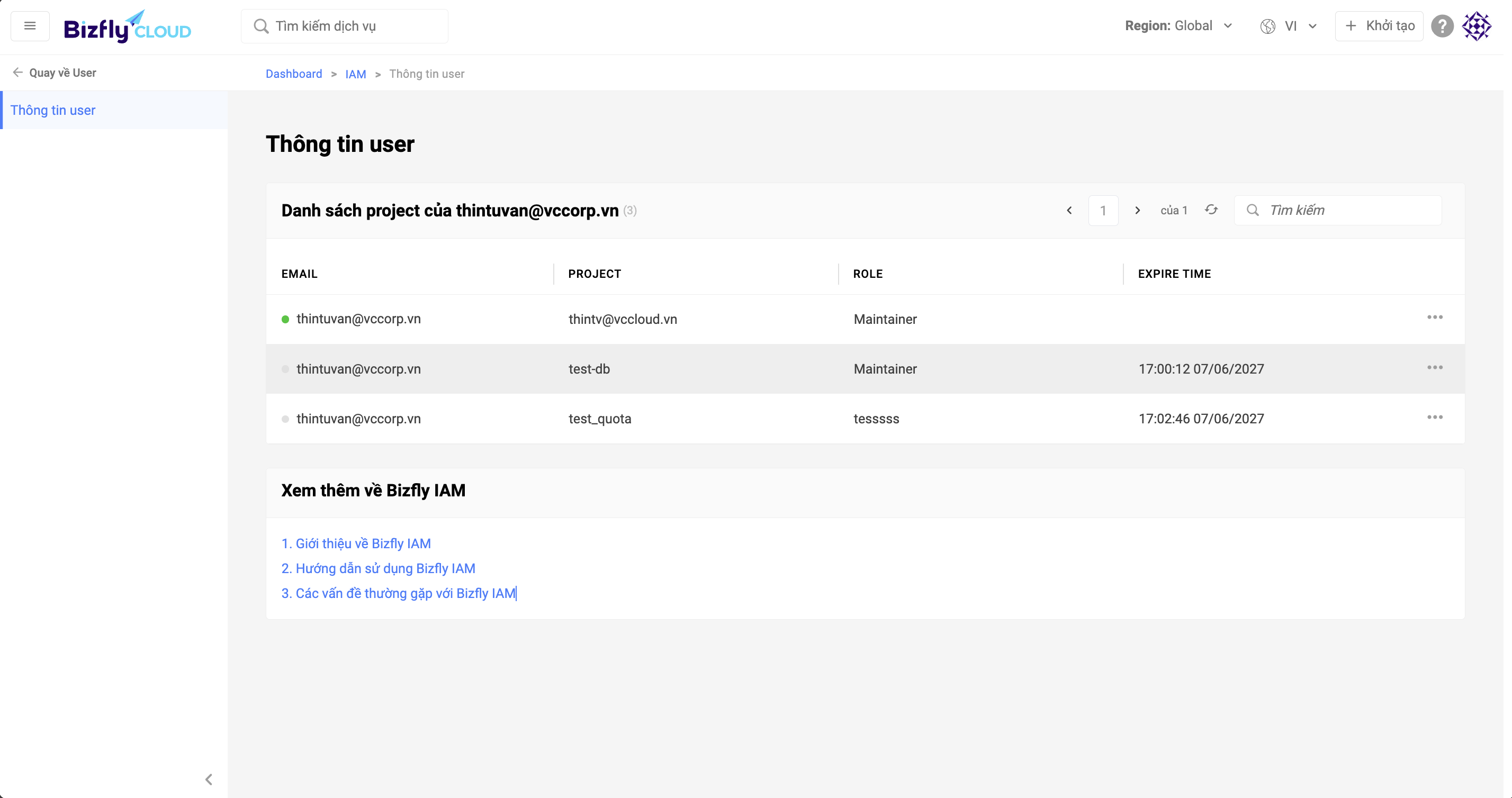The image size is (1512, 798).
Task: Open actions menu for test_quota row
Action: (x=1435, y=418)
